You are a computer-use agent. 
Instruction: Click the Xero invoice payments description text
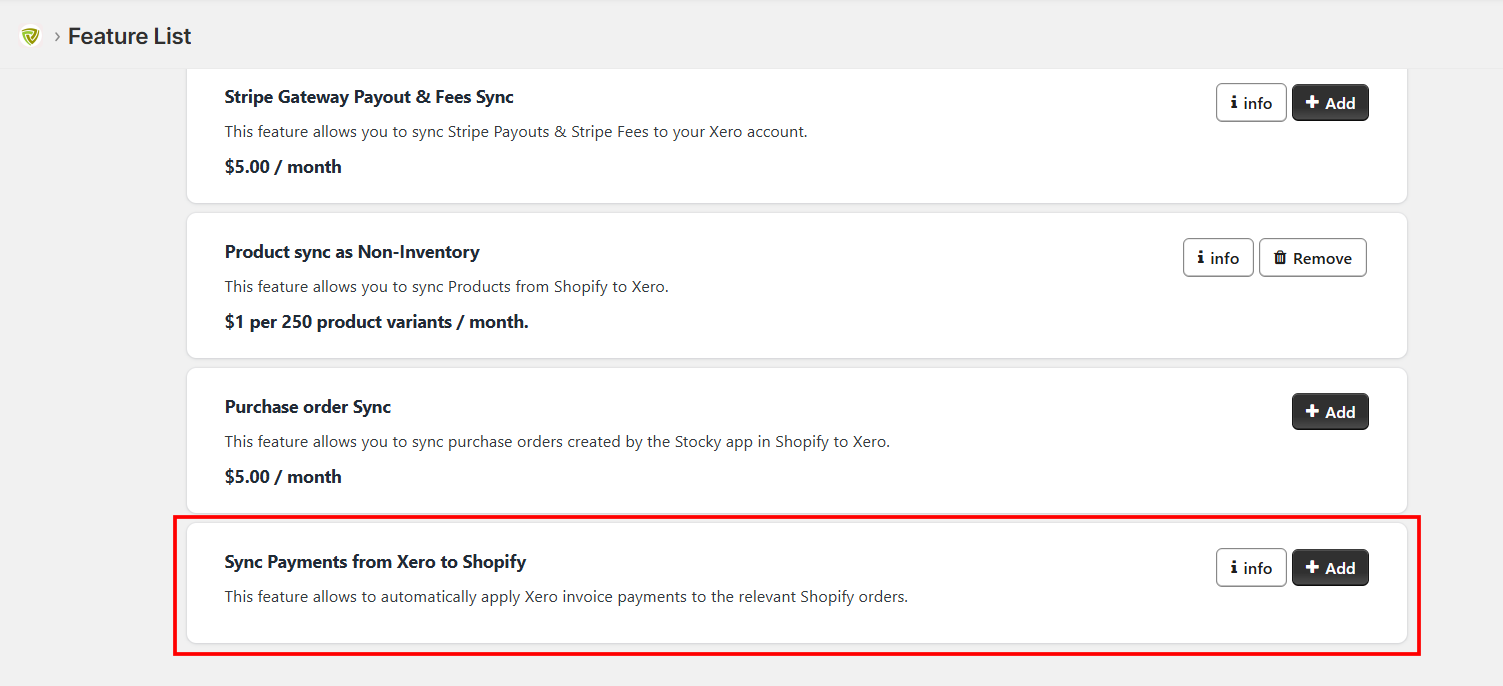(566, 597)
